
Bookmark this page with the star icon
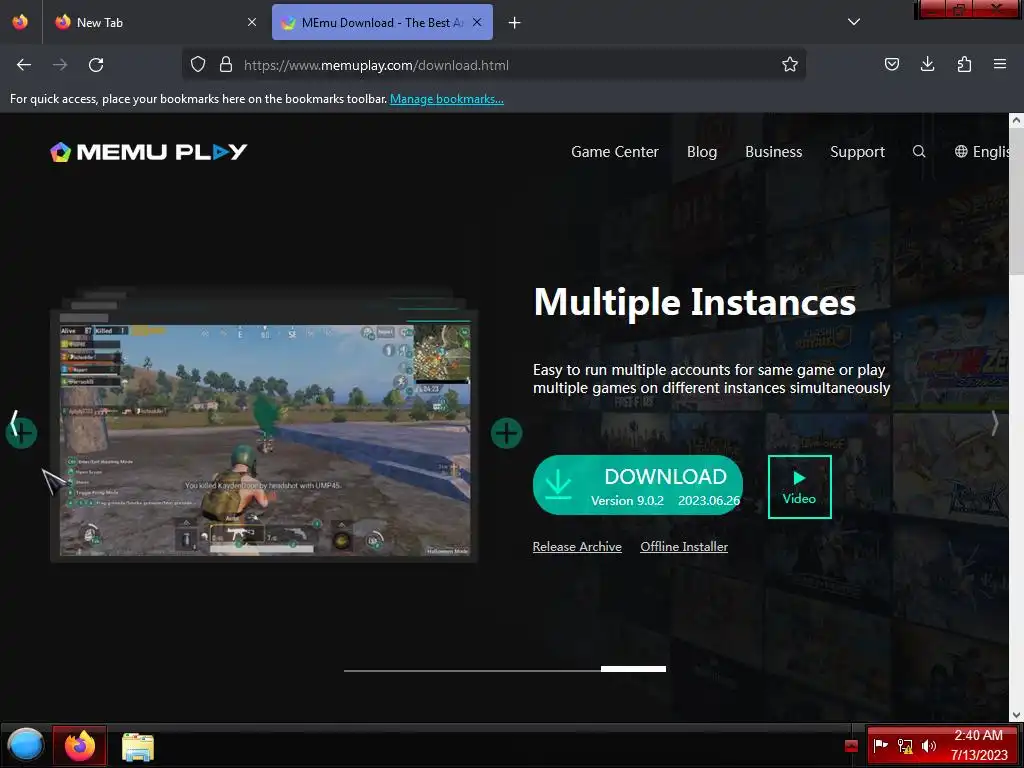(790, 64)
